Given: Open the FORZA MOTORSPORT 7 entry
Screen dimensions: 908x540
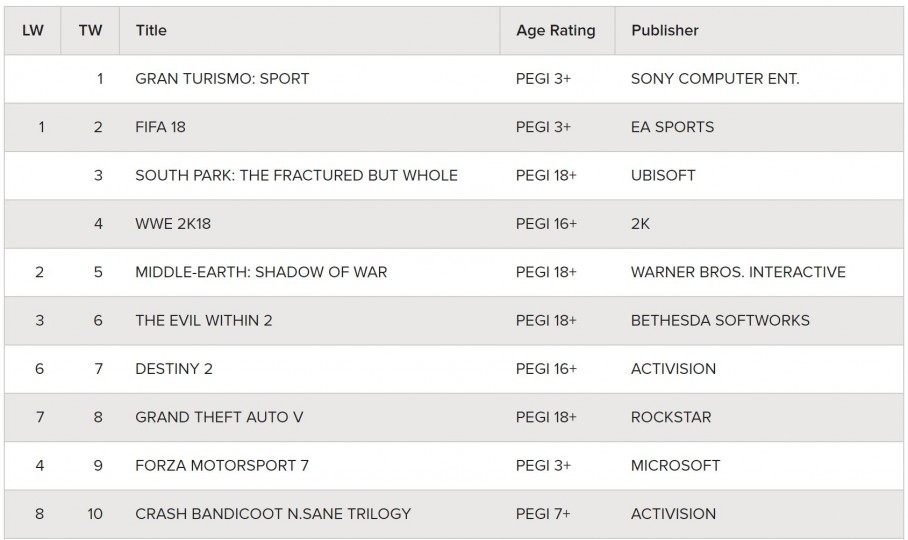Looking at the screenshot, I should pyautogui.click(x=222, y=465).
